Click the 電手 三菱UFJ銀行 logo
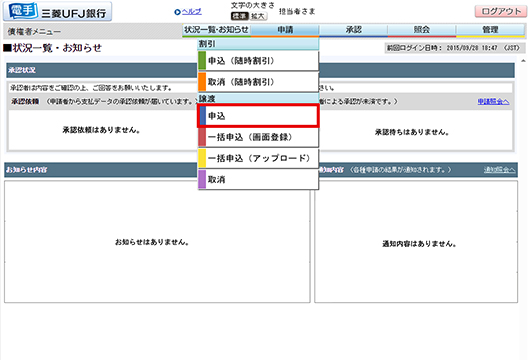530x360 pixels. [57, 11]
